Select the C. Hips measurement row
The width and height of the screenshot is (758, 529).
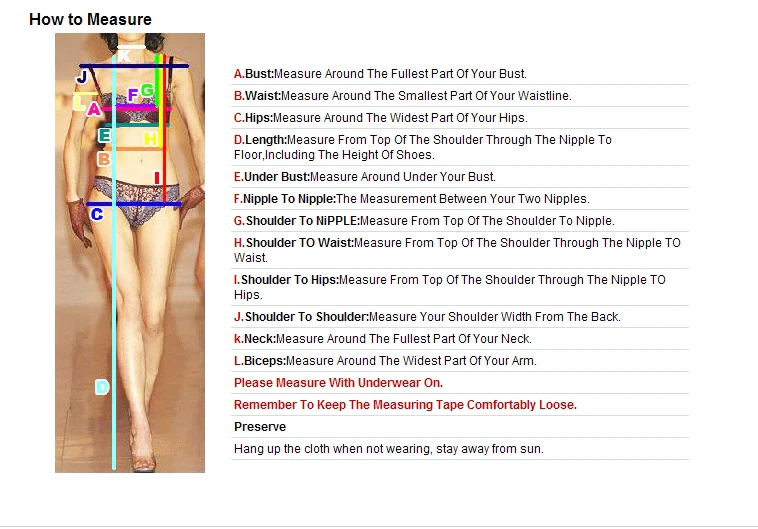point(460,118)
